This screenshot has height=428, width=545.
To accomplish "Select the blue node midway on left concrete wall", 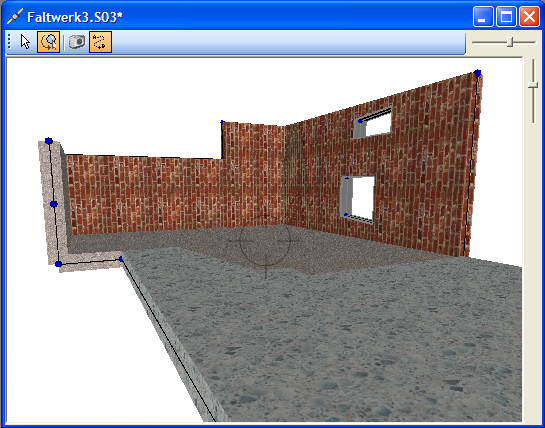I will coord(54,204).
